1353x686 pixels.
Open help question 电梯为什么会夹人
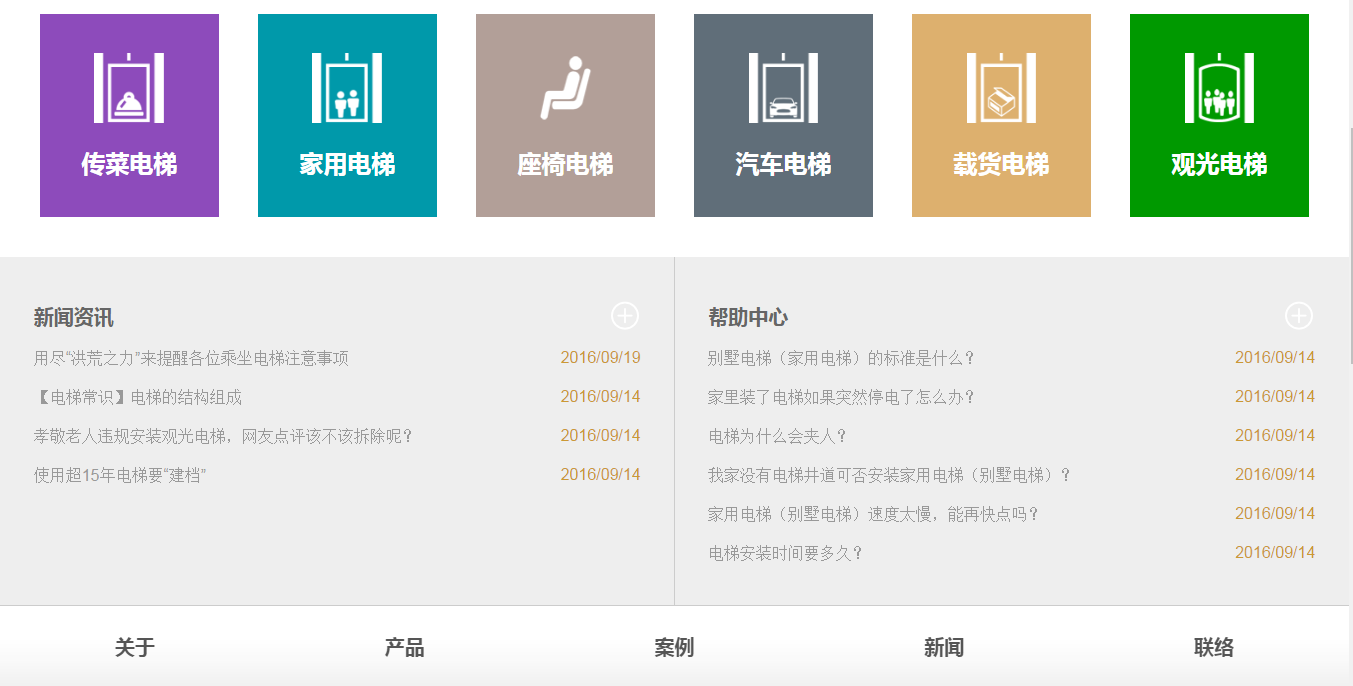[x=778, y=436]
